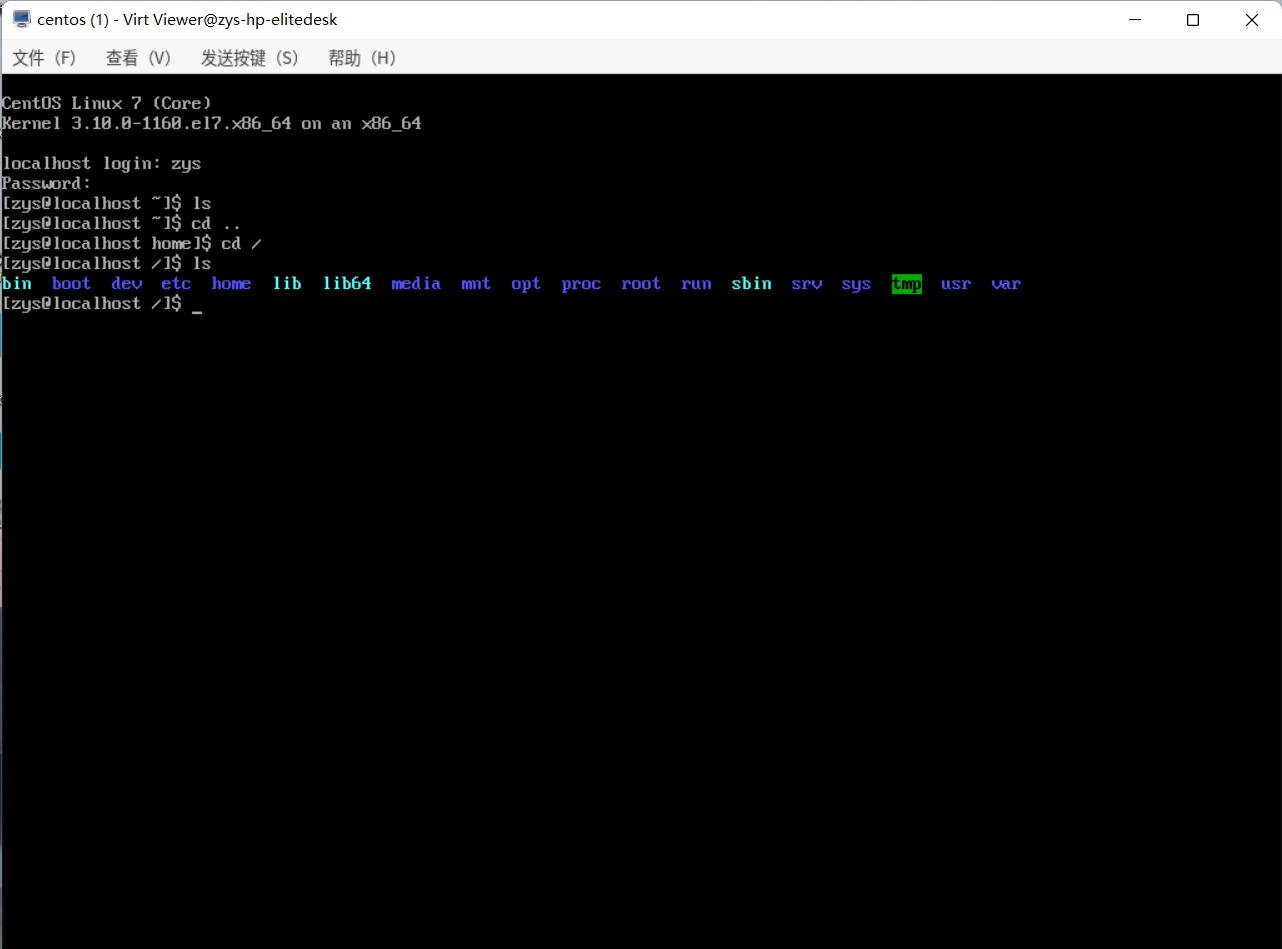
Task: Click the sbin entry in ls output
Action: click(x=751, y=284)
